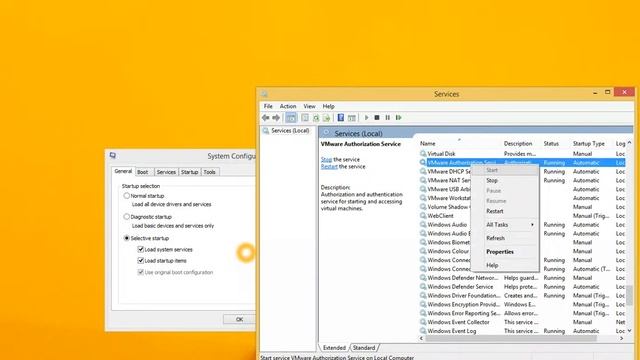Viewport: 640px width, 360px height.
Task: Click OK in System Configuration
Action: click(239, 319)
